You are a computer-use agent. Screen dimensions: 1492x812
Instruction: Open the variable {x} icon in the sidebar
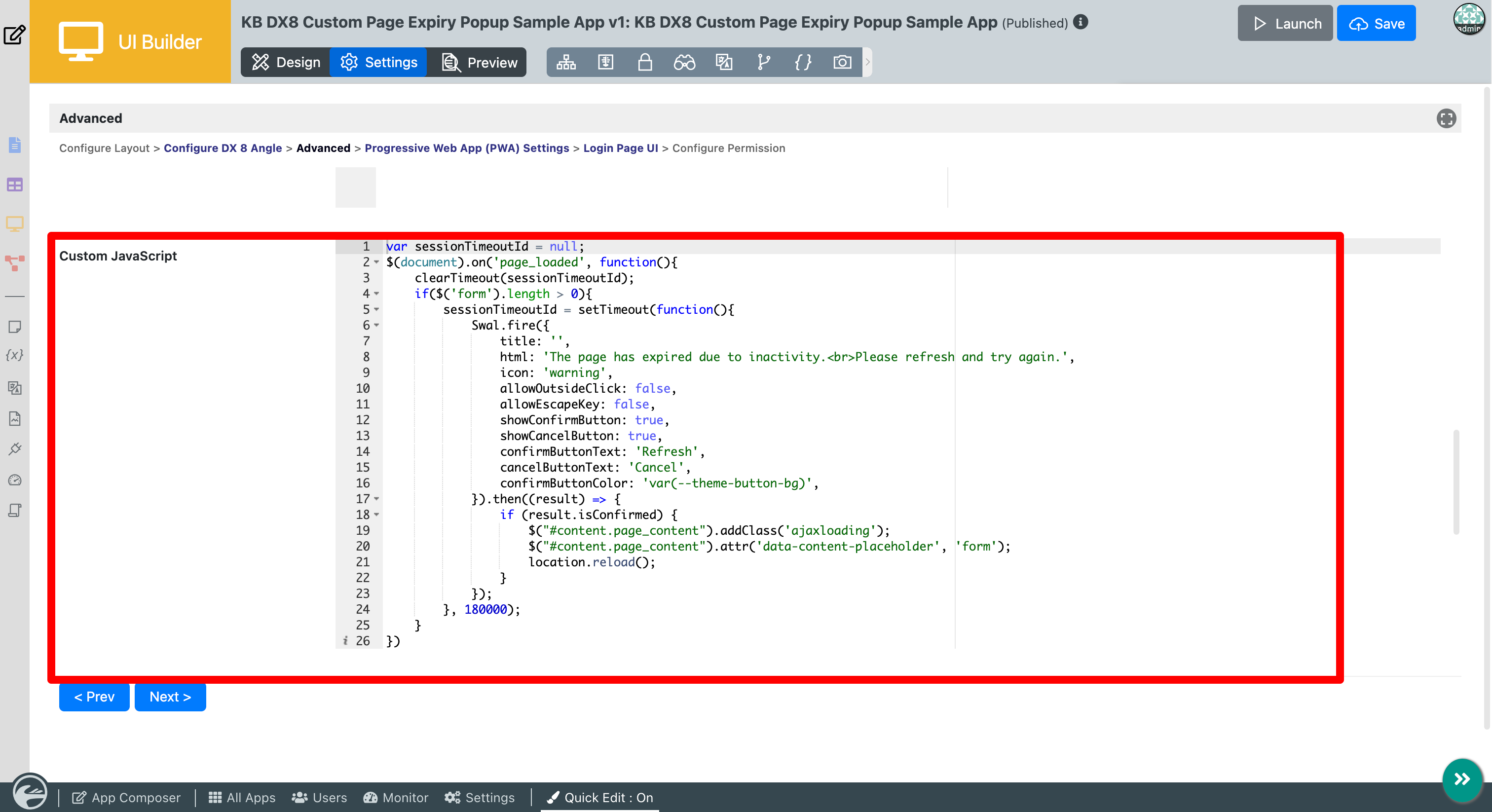[14, 355]
